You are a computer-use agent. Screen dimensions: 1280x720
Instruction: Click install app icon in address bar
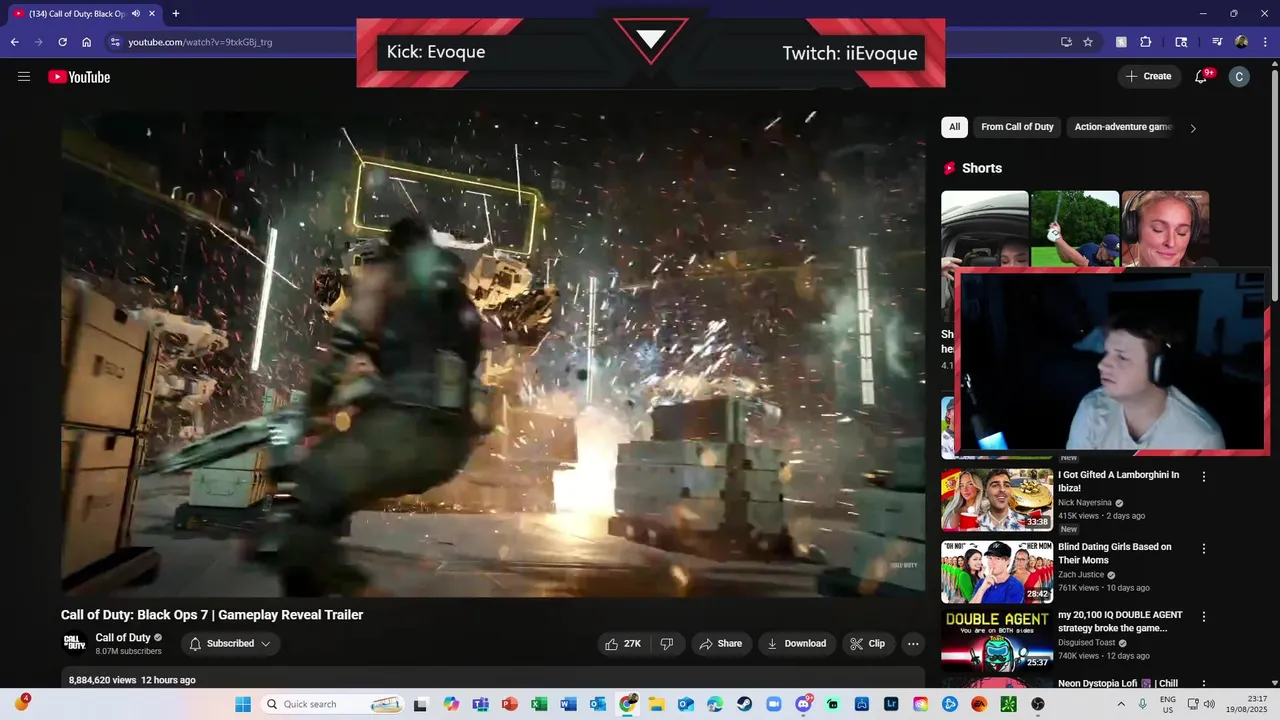click(x=1066, y=42)
